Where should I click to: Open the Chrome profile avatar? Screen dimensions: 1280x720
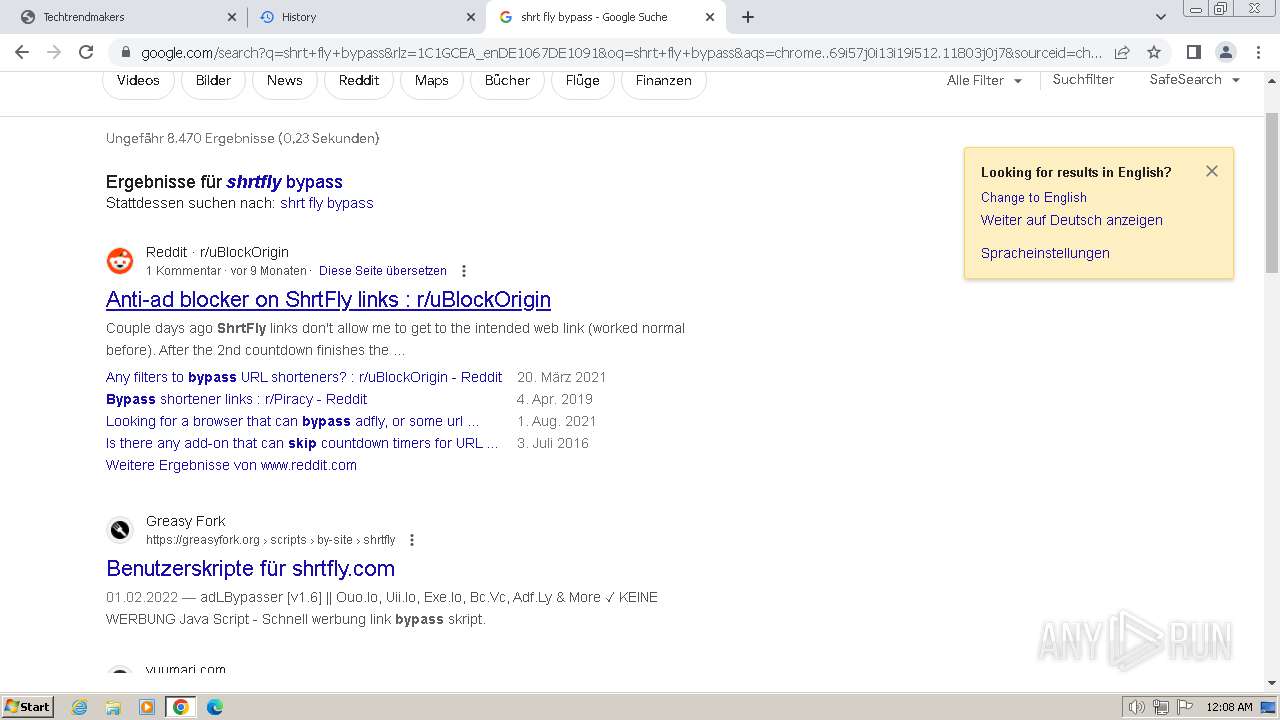click(x=1225, y=52)
